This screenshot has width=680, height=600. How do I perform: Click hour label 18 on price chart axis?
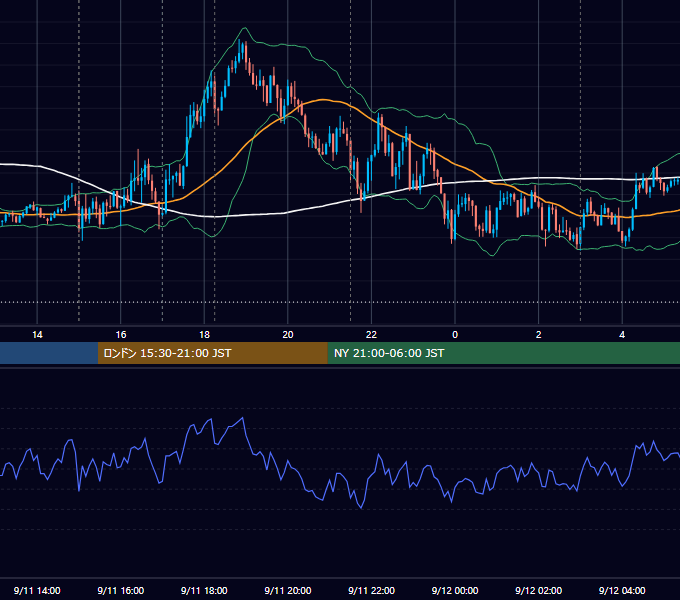(x=204, y=335)
